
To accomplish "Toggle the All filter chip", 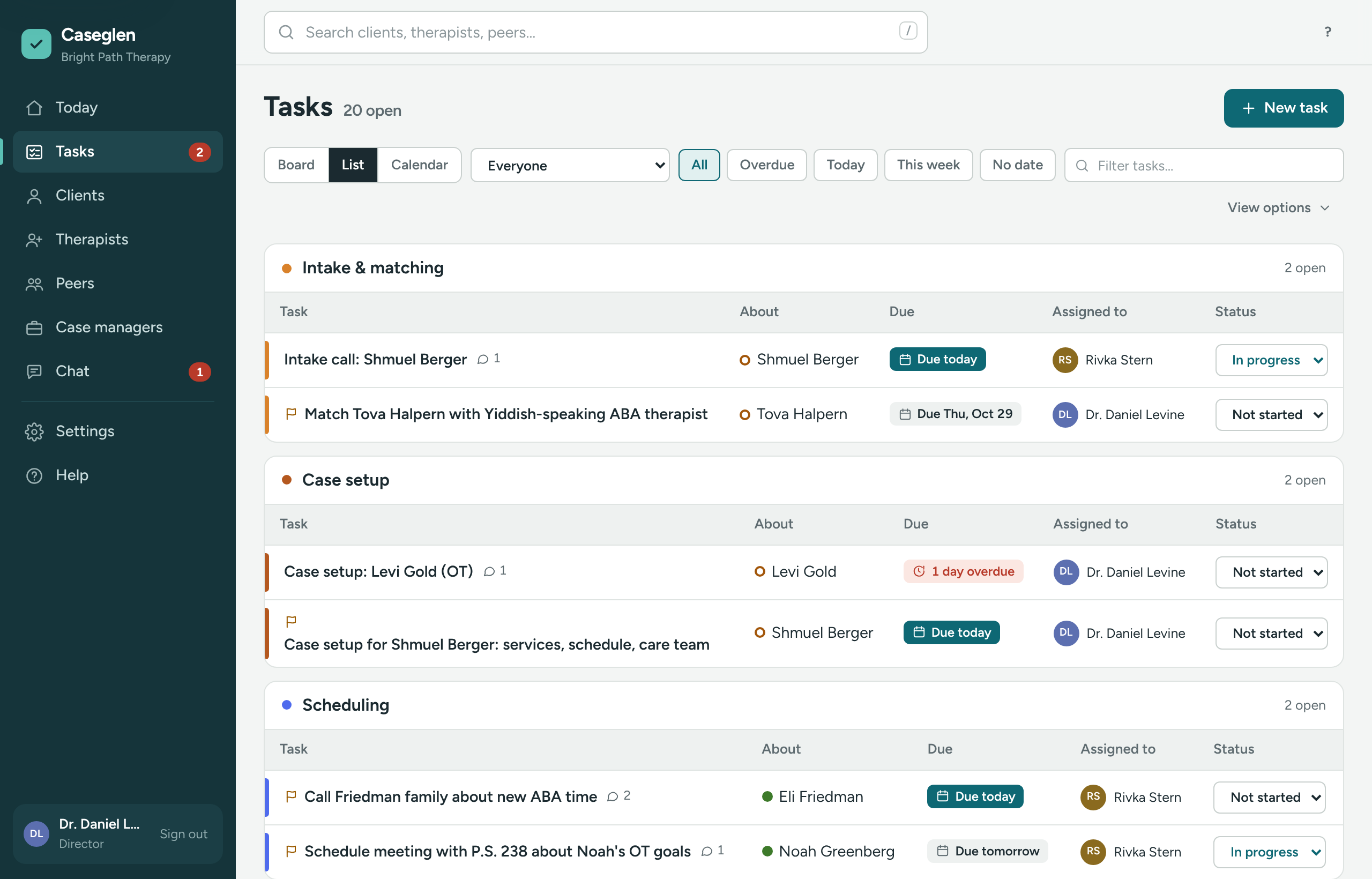I will [699, 165].
